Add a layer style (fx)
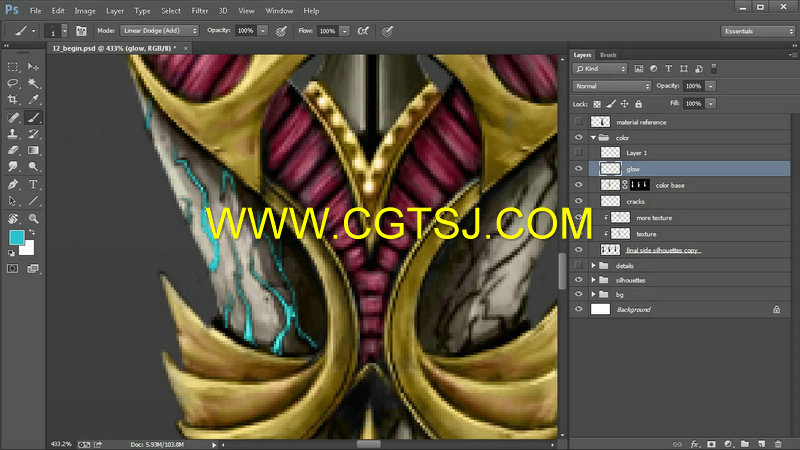800x450 pixels. coord(694,444)
